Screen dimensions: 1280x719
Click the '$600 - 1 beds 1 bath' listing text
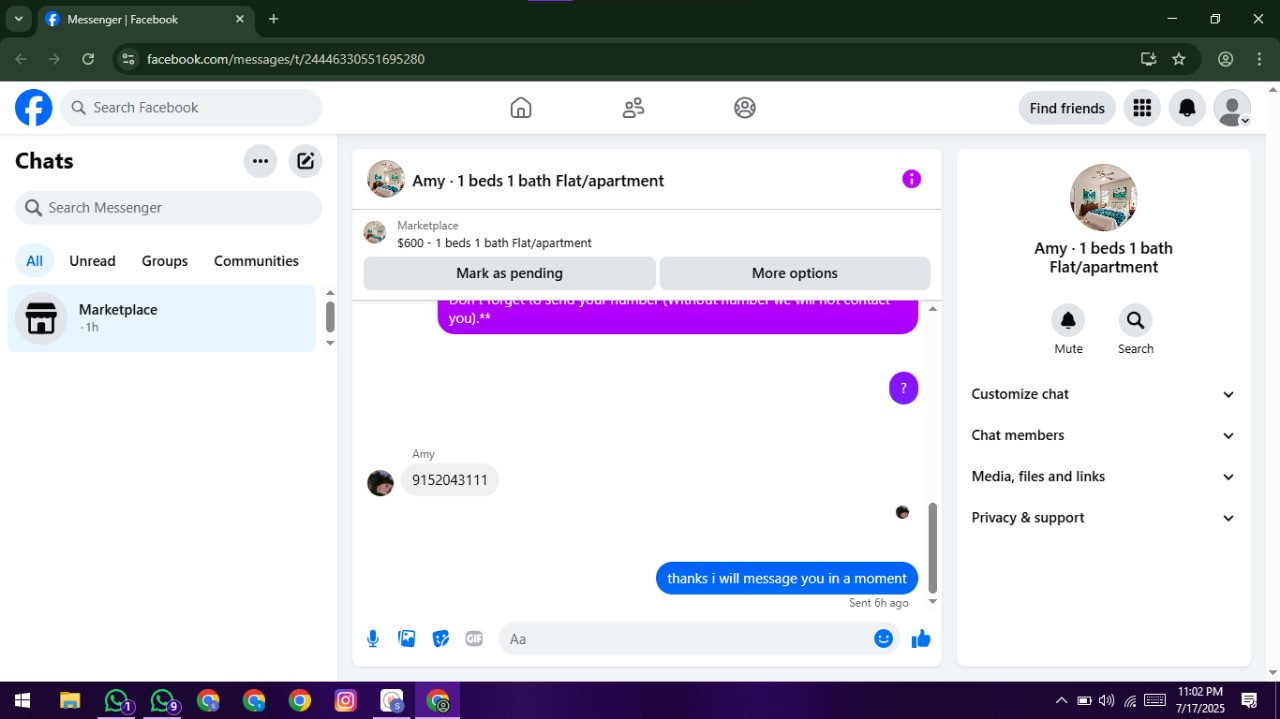point(494,243)
